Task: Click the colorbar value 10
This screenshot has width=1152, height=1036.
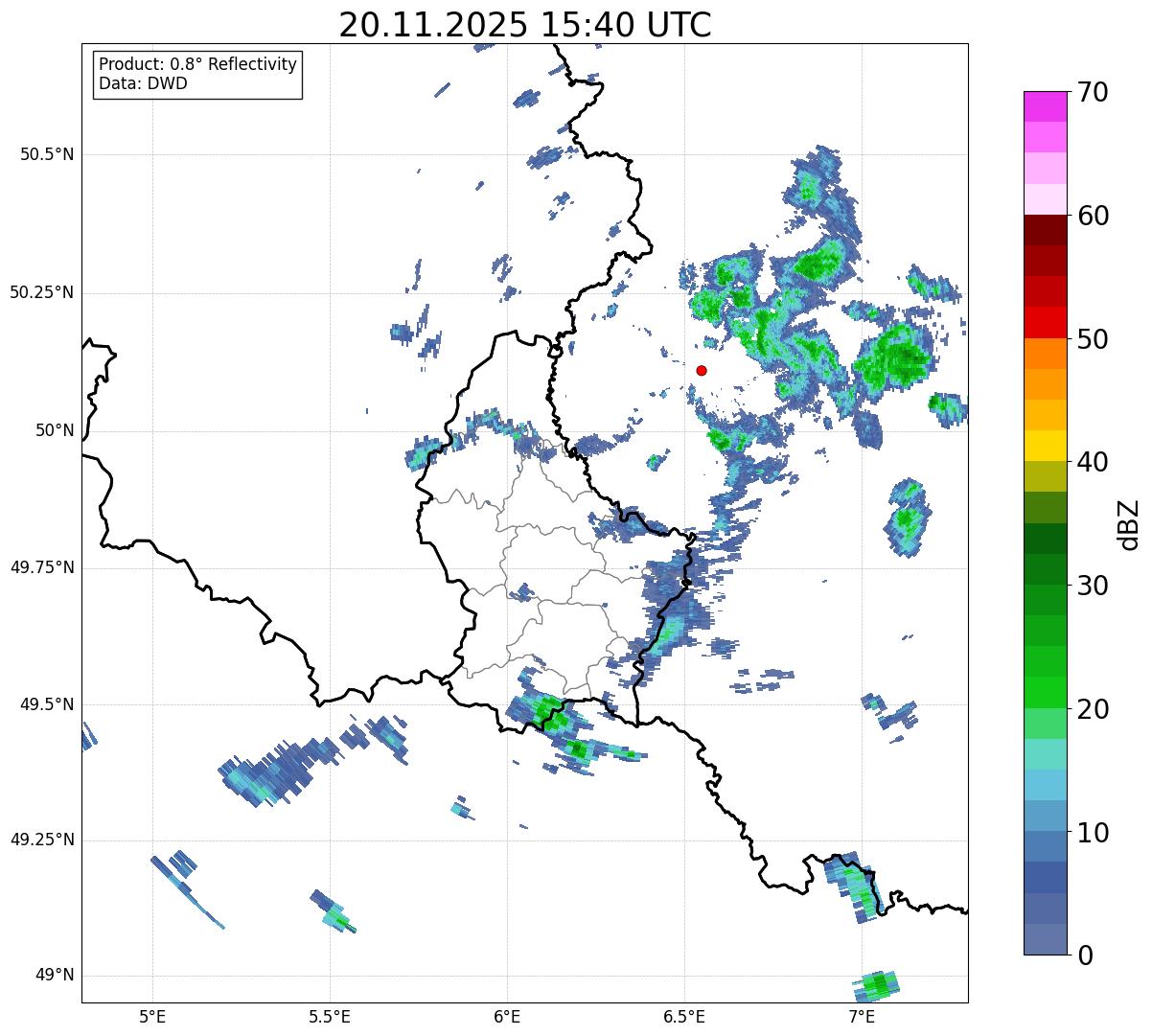Action: [1093, 832]
